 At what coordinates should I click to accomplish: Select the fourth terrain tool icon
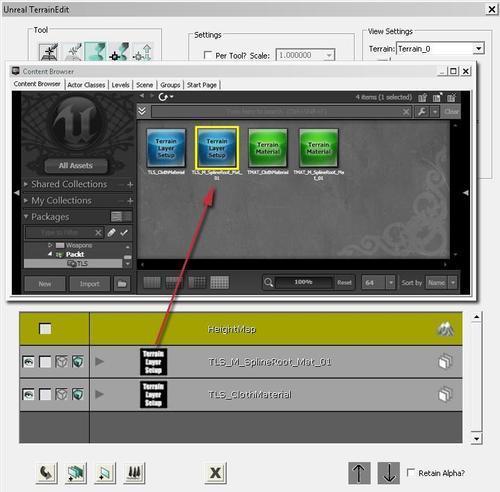(119, 52)
